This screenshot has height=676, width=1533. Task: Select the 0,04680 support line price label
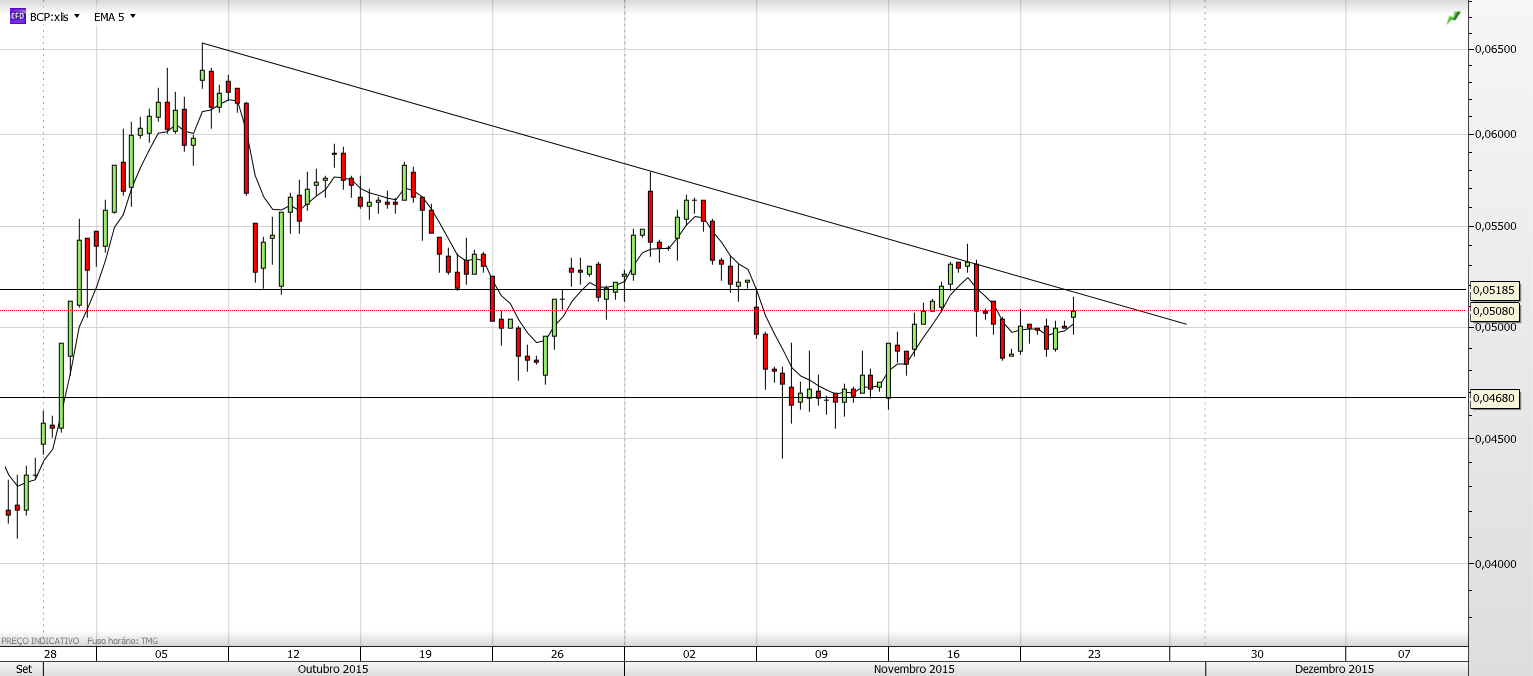coord(1494,398)
